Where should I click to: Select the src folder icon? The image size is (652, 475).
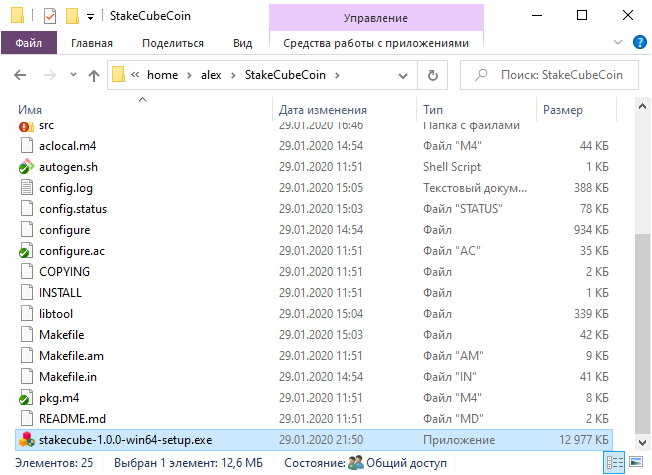coord(26,126)
